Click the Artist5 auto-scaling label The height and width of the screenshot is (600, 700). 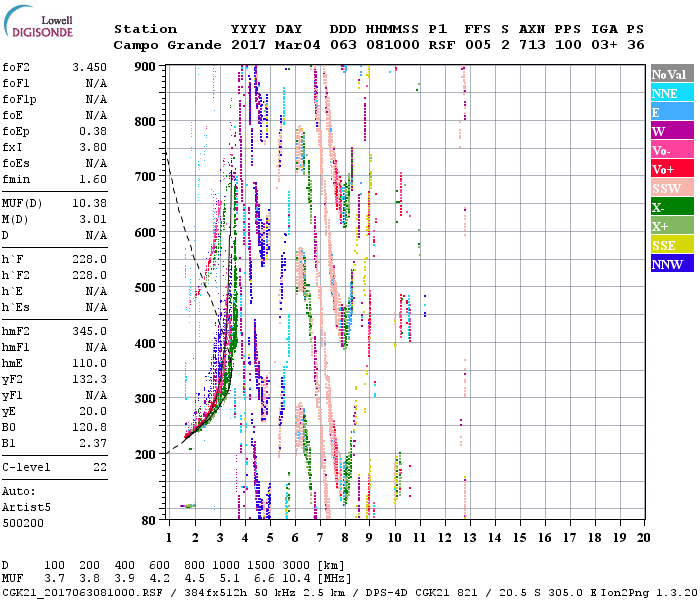[26, 508]
